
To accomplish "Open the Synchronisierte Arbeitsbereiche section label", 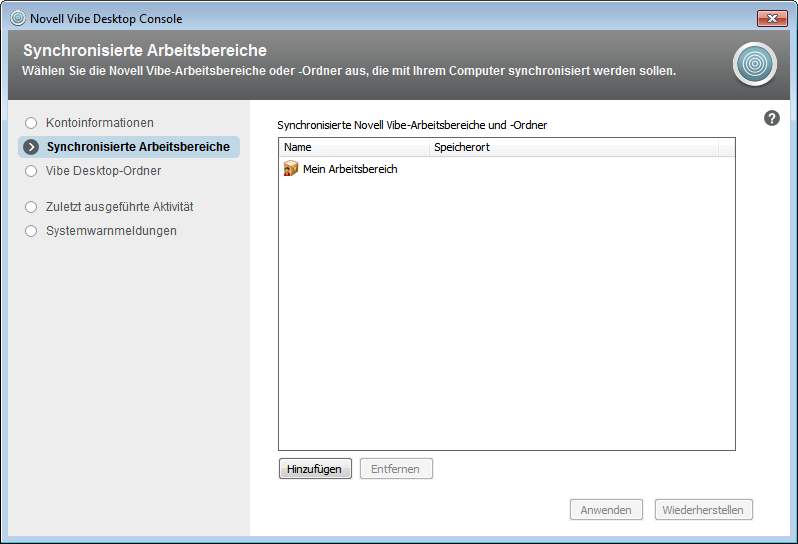I will pos(138,147).
